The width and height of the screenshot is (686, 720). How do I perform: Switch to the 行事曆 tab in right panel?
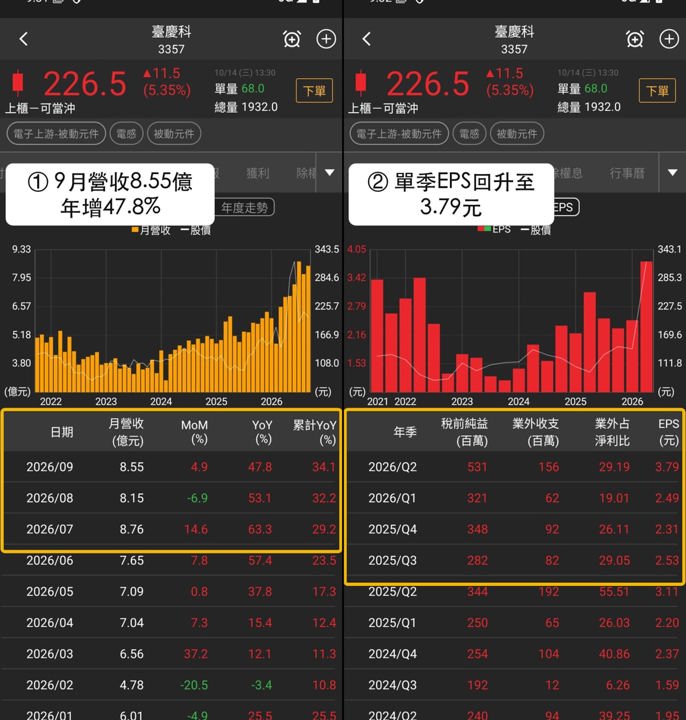(x=627, y=173)
